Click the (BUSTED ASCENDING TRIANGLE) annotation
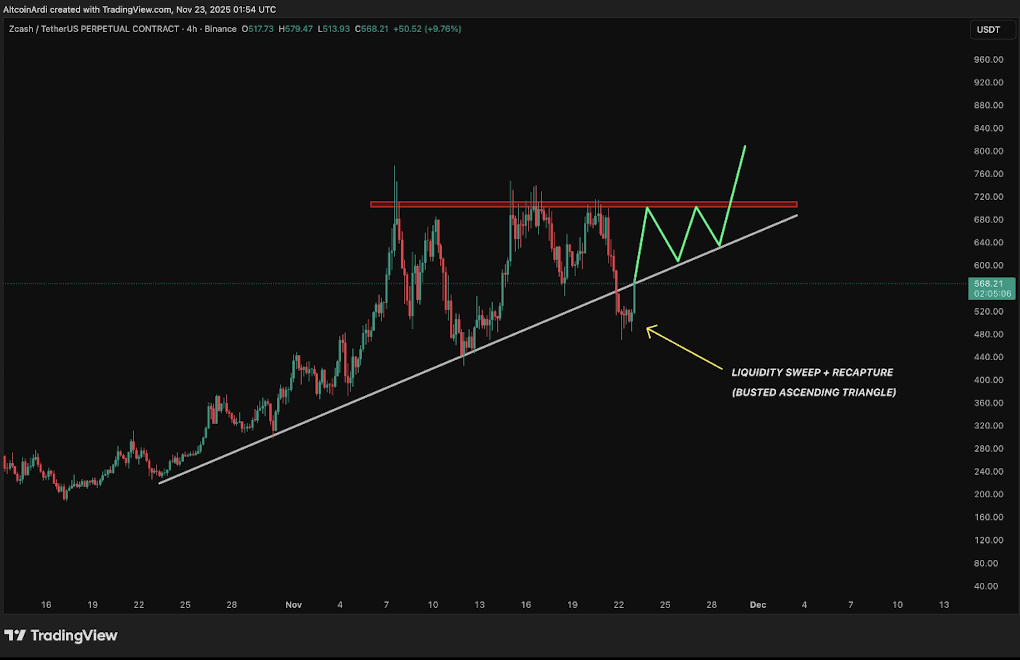Screen dimensions: 1020x660 click(813, 392)
